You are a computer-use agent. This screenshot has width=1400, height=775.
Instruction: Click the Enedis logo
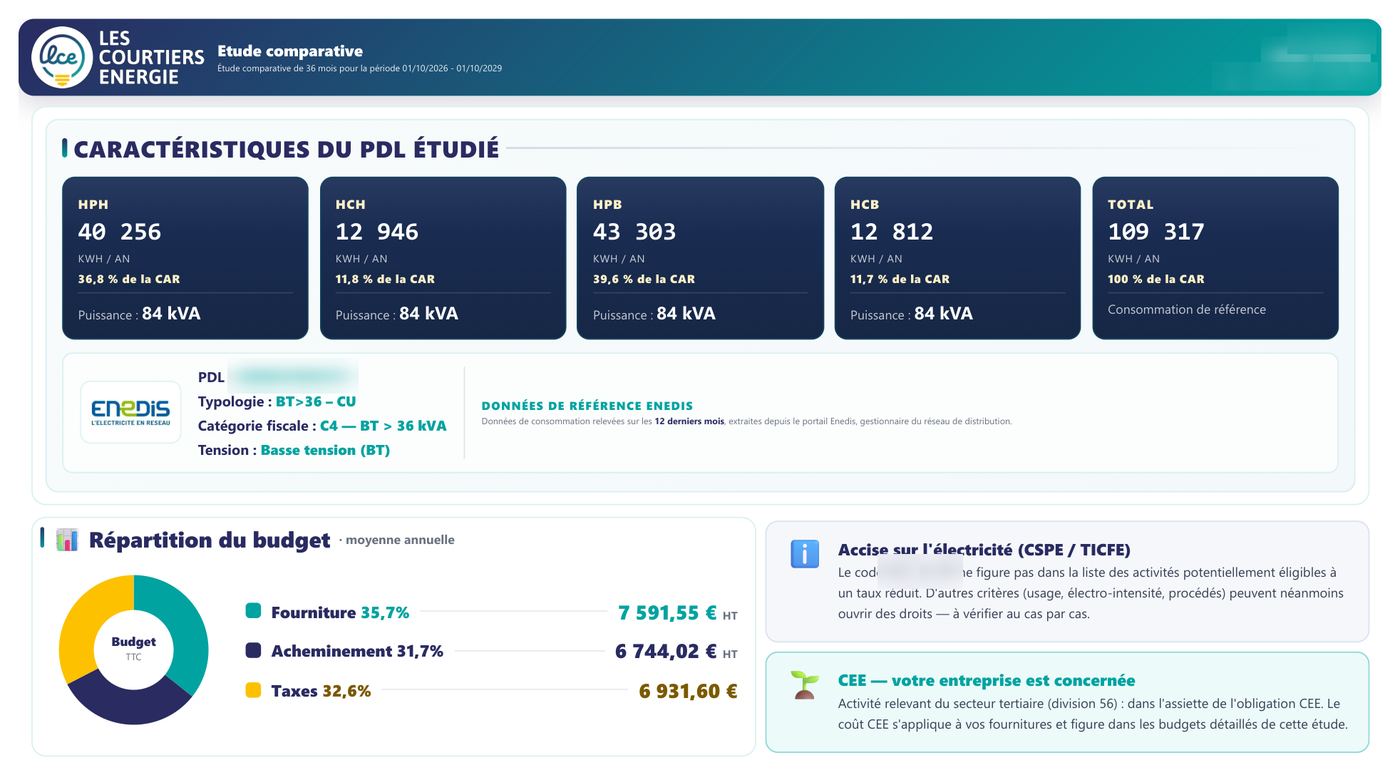[x=131, y=412]
